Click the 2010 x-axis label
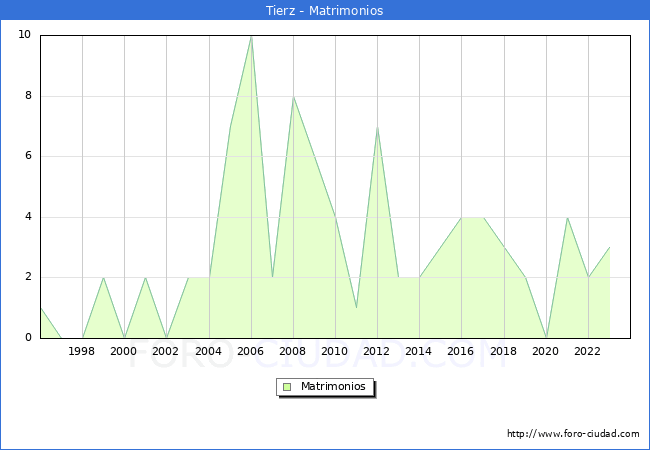This screenshot has width=650, height=450. (335, 352)
